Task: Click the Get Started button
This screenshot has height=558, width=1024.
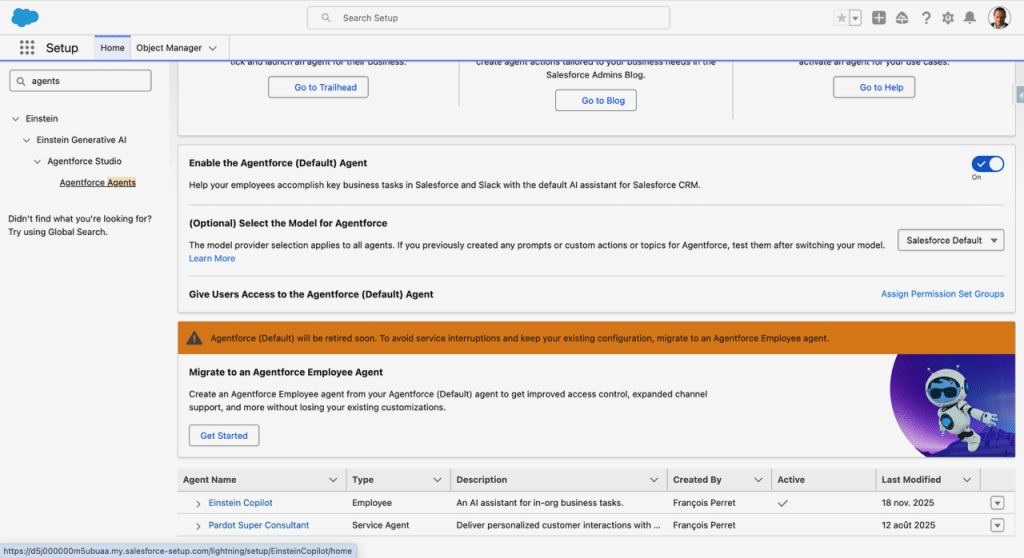Action: pyautogui.click(x=224, y=436)
